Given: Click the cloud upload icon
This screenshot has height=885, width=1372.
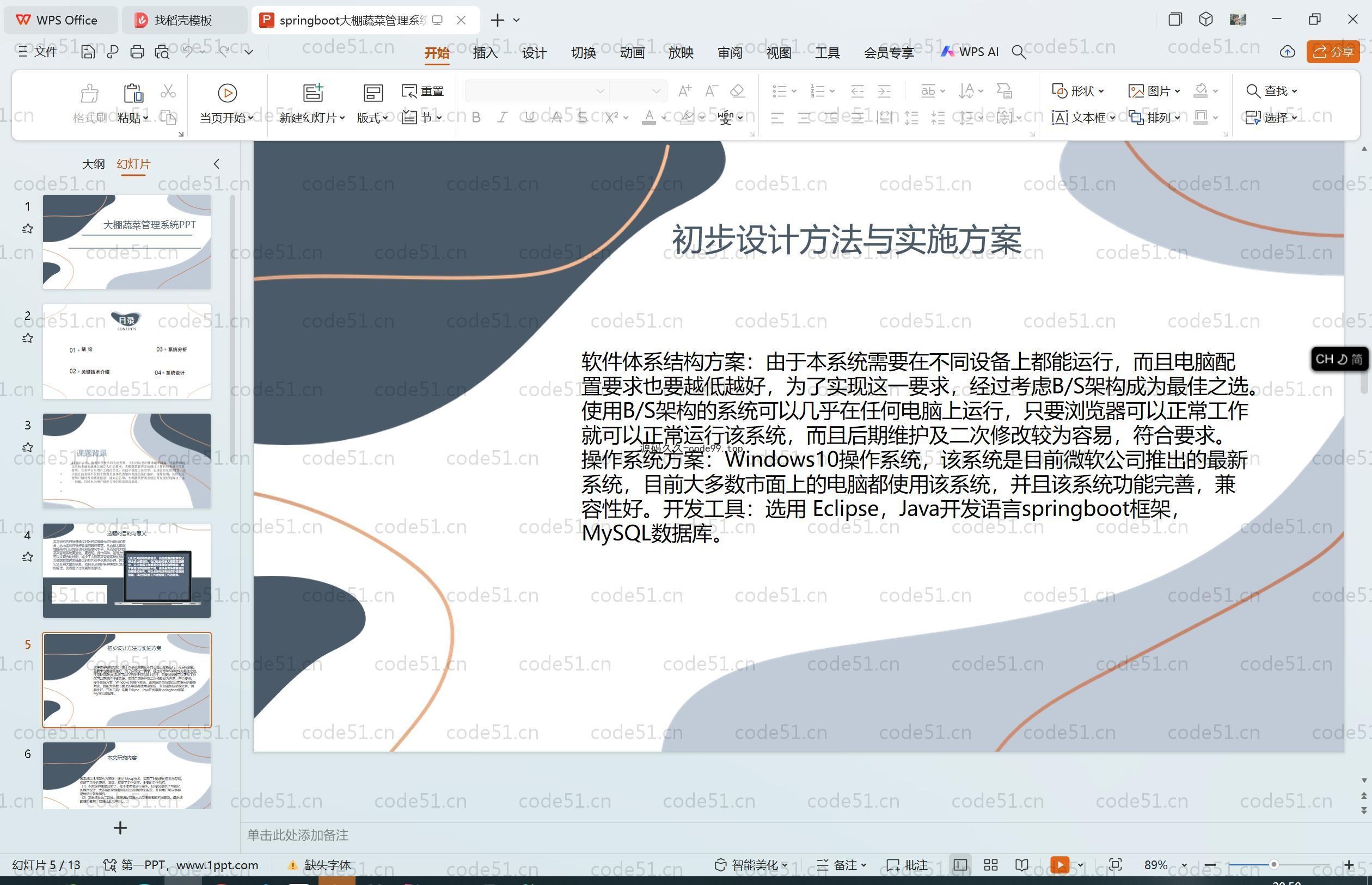Looking at the screenshot, I should (1288, 52).
